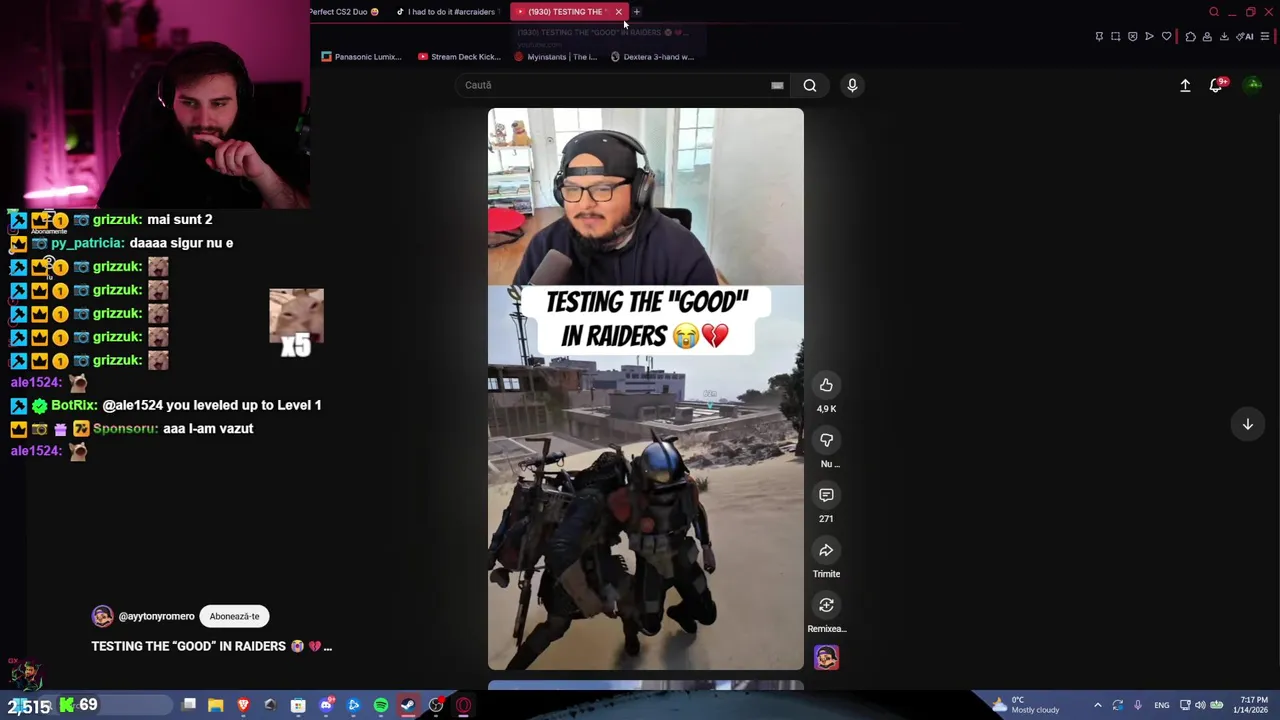Image resolution: width=1280 pixels, height=720 pixels.
Task: Close the TESTING THE browser tab
Action: pyautogui.click(x=618, y=12)
